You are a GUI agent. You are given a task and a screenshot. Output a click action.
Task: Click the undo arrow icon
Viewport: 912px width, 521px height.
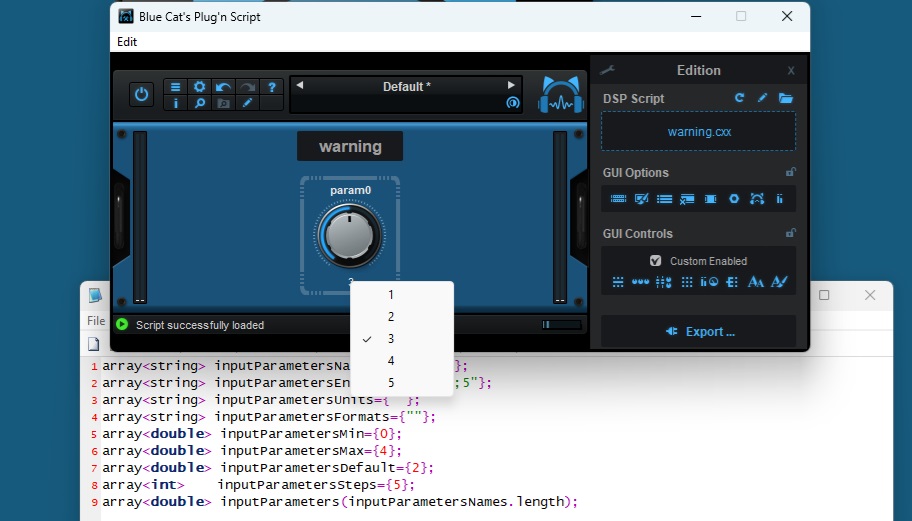click(x=223, y=87)
